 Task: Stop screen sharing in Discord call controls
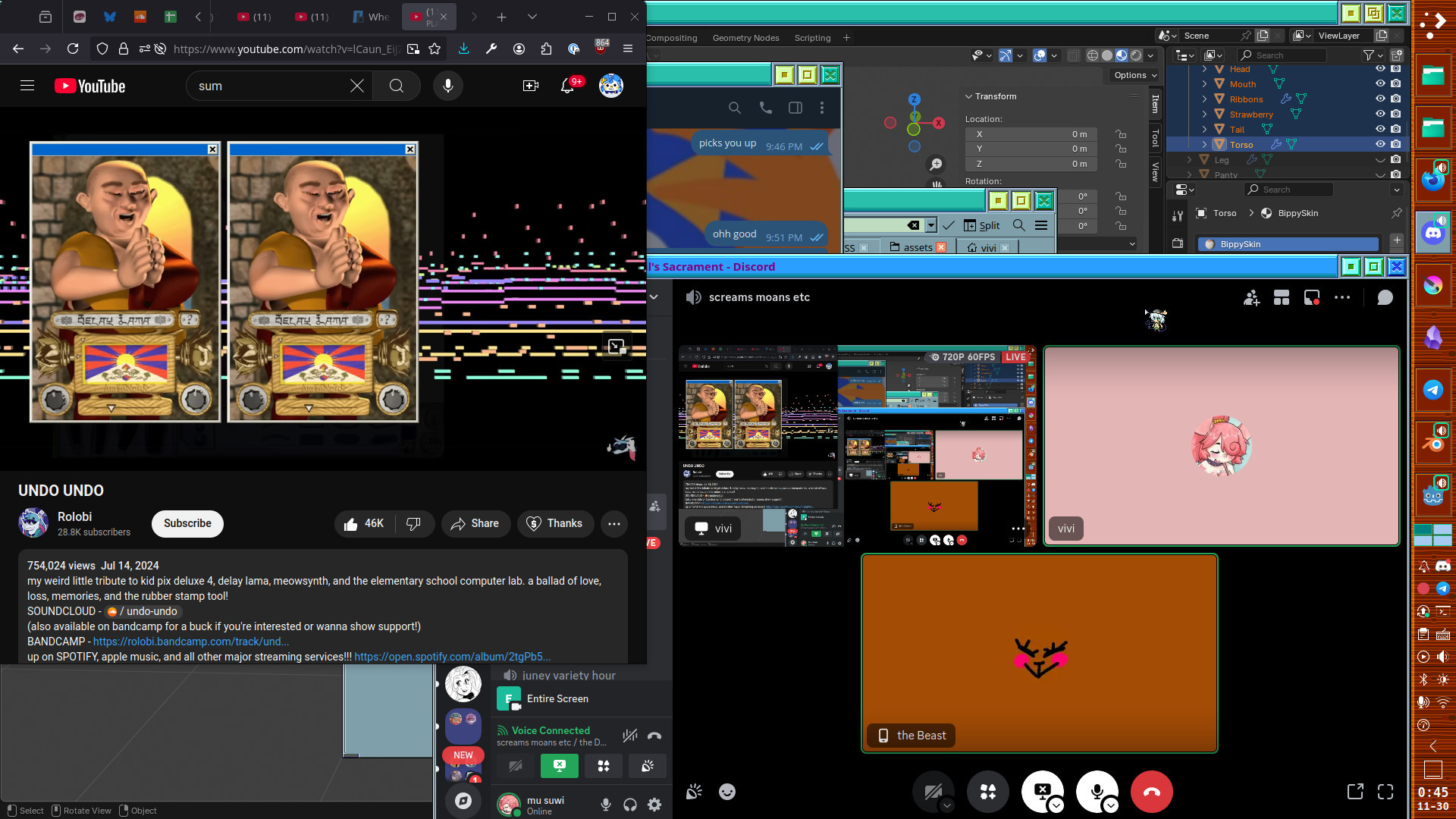click(x=1042, y=792)
